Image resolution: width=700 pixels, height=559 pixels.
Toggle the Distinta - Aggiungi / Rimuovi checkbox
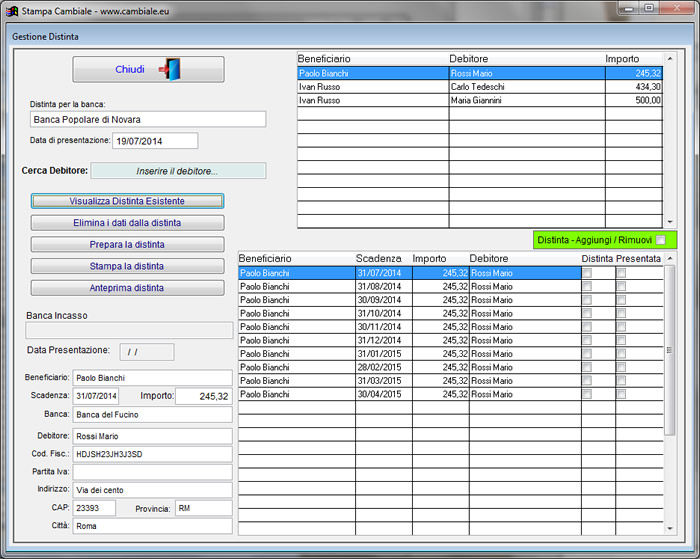point(661,240)
